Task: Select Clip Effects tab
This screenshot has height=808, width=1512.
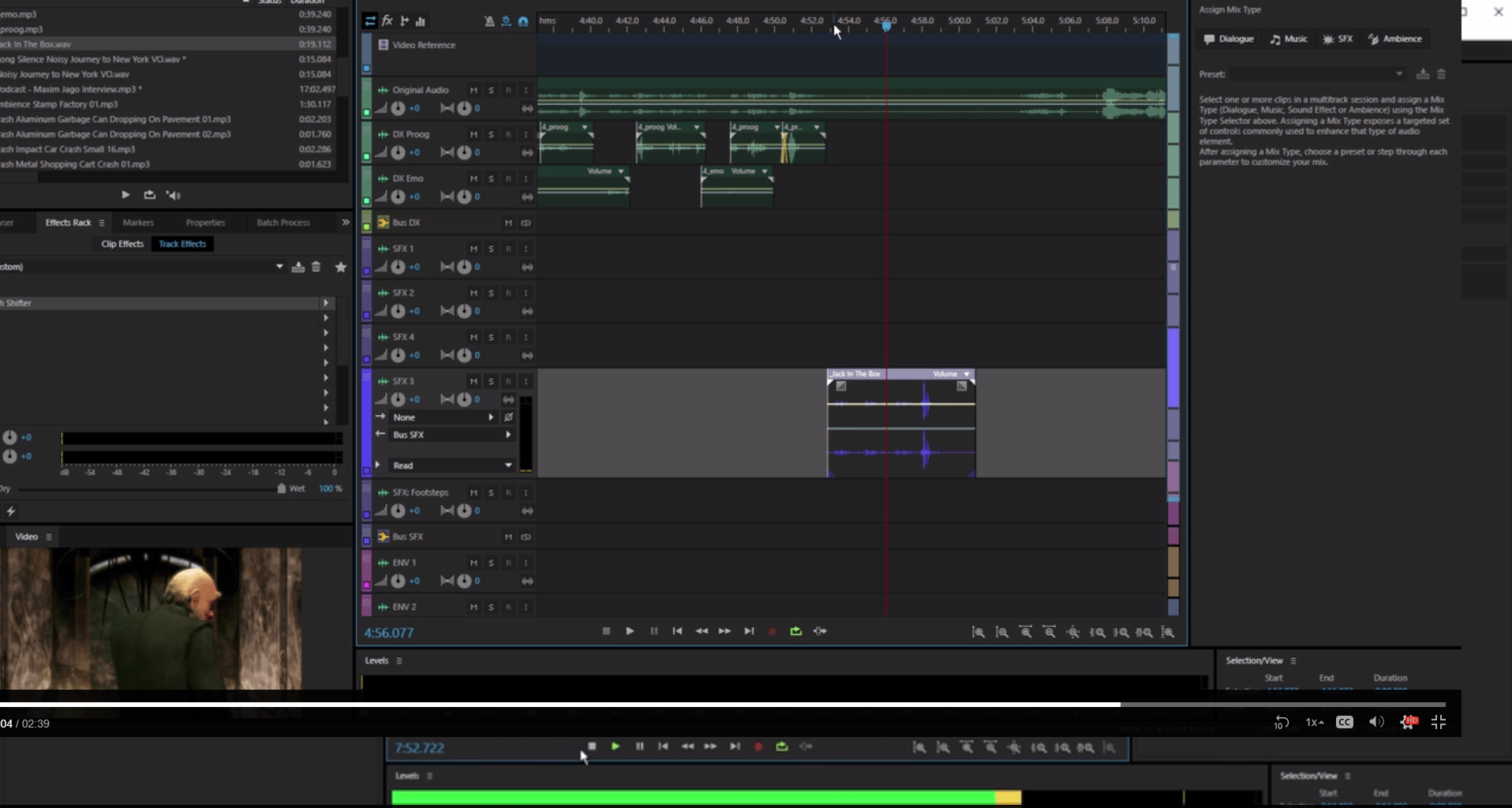Action: click(x=122, y=244)
